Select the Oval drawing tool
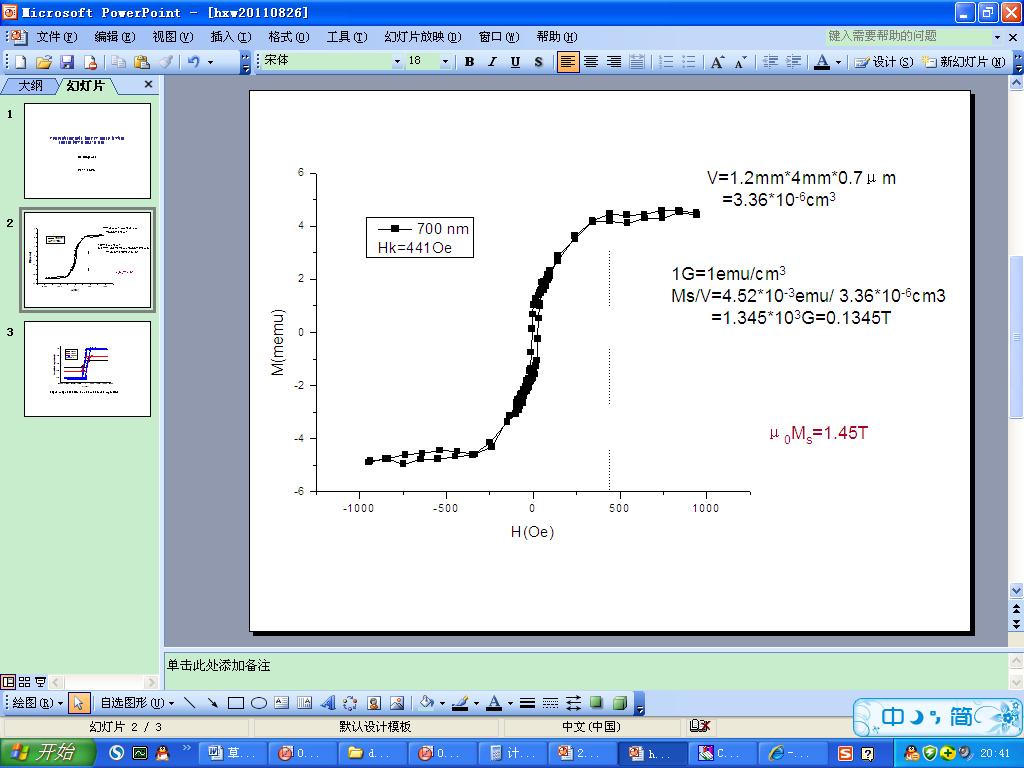The width and height of the screenshot is (1024, 768). pyautogui.click(x=259, y=703)
